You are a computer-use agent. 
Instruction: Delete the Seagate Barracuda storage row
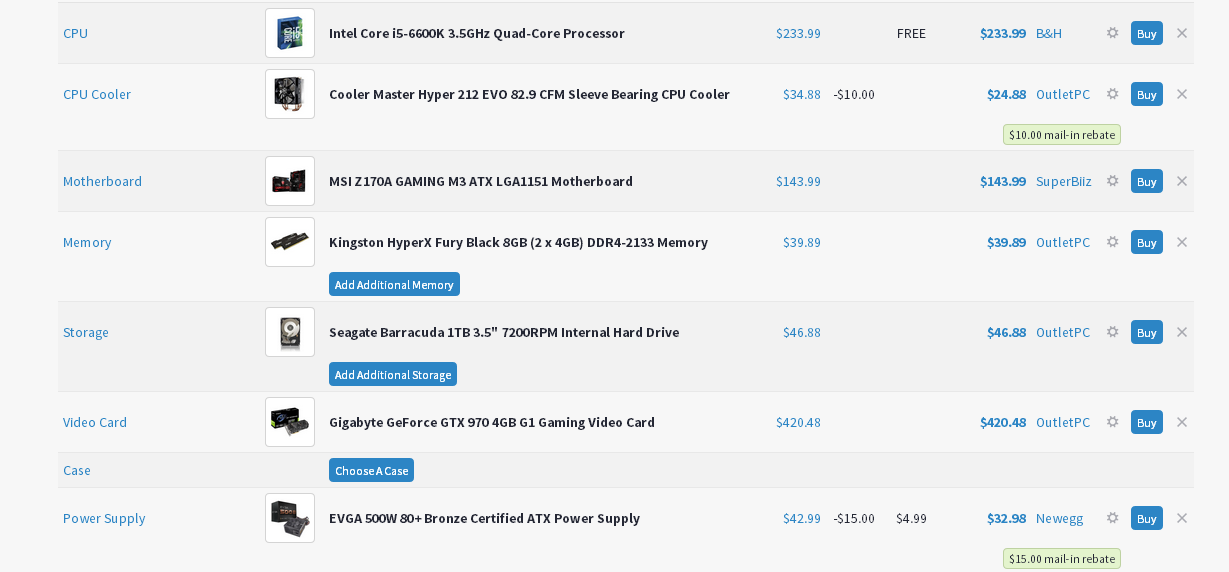pyautogui.click(x=1182, y=332)
